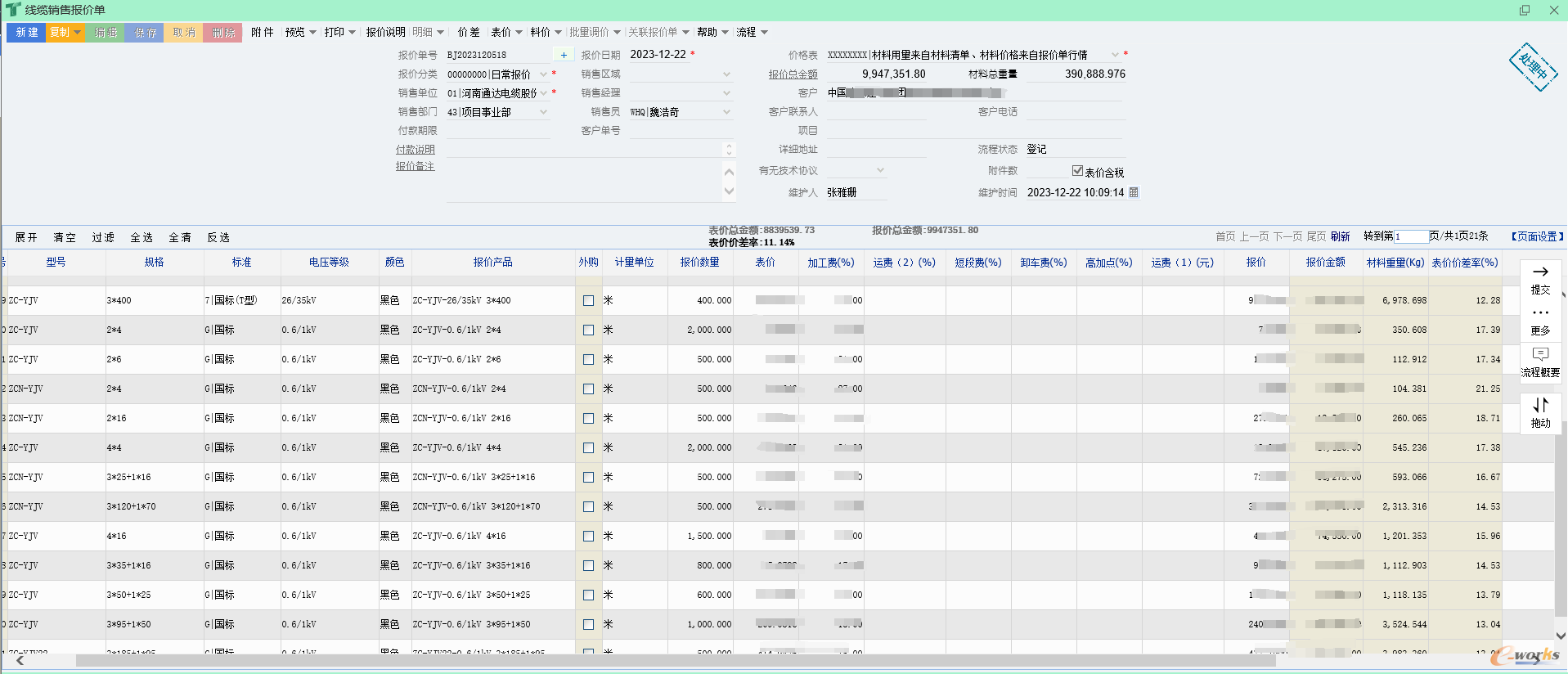Open the 表价 menu

coord(506,32)
